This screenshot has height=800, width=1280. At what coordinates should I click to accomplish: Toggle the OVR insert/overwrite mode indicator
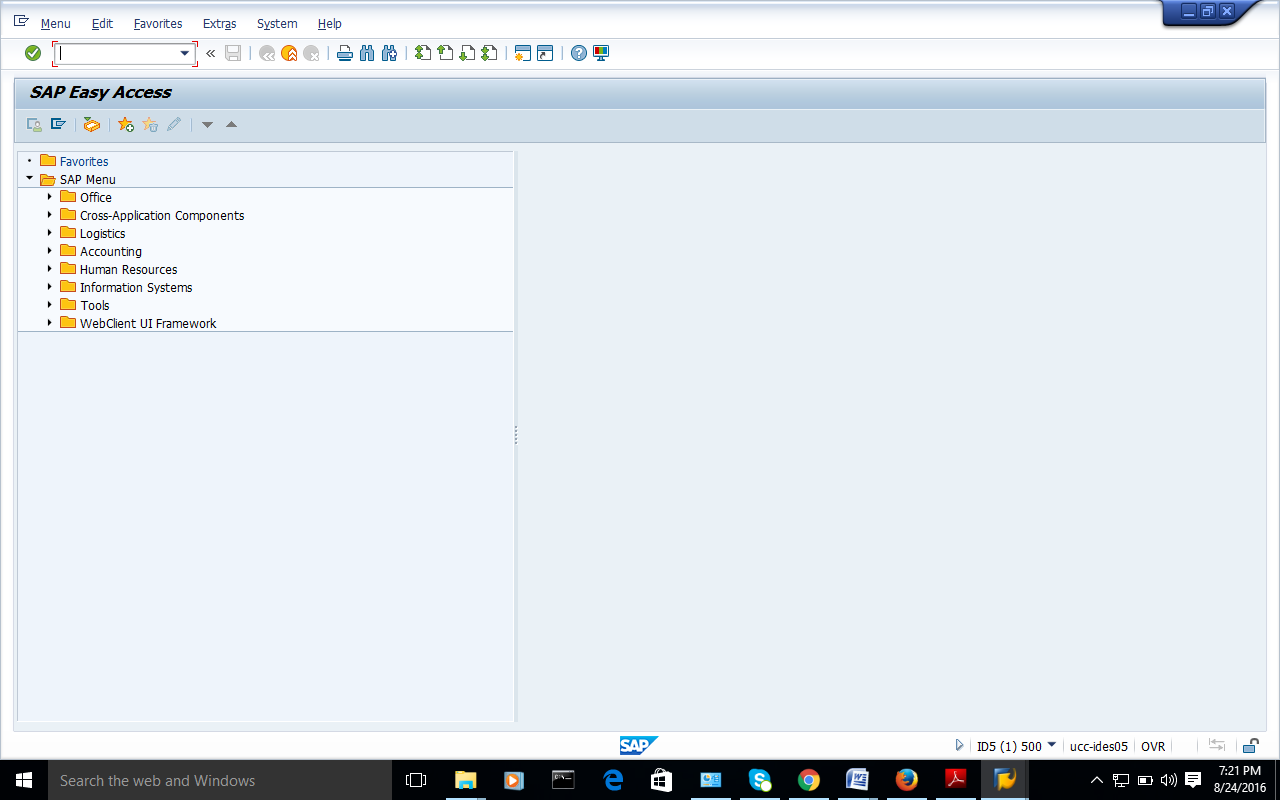coord(1153,746)
